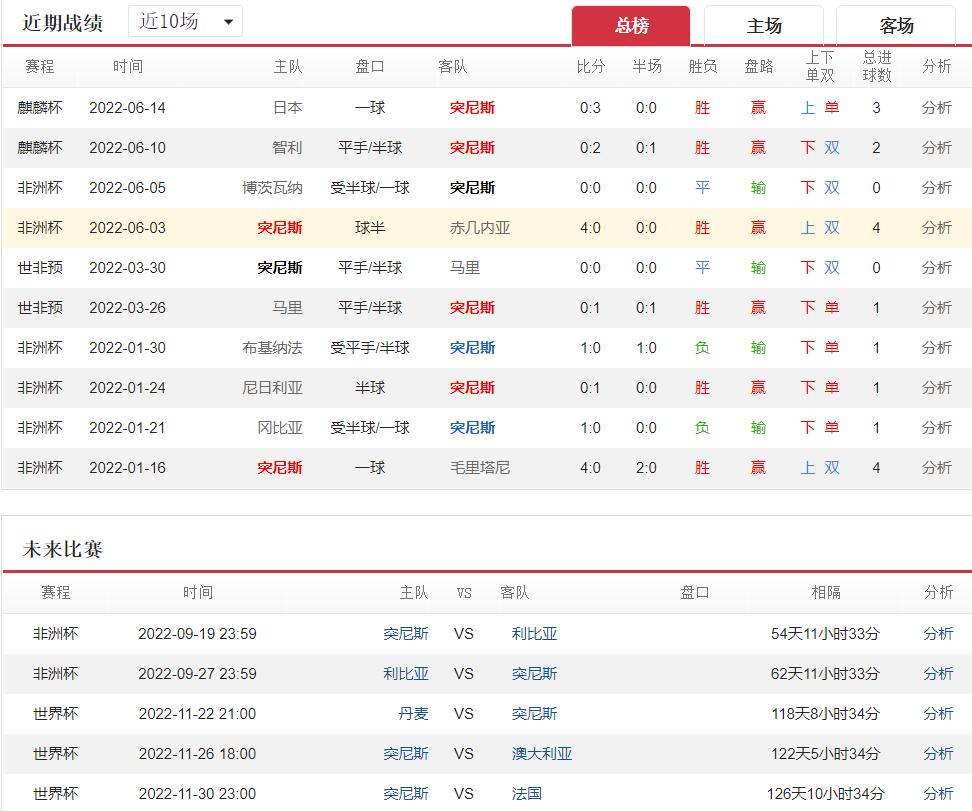This screenshot has width=972, height=811.
Task: Open 分析 for the 2022-03-30 match
Action: click(x=936, y=268)
